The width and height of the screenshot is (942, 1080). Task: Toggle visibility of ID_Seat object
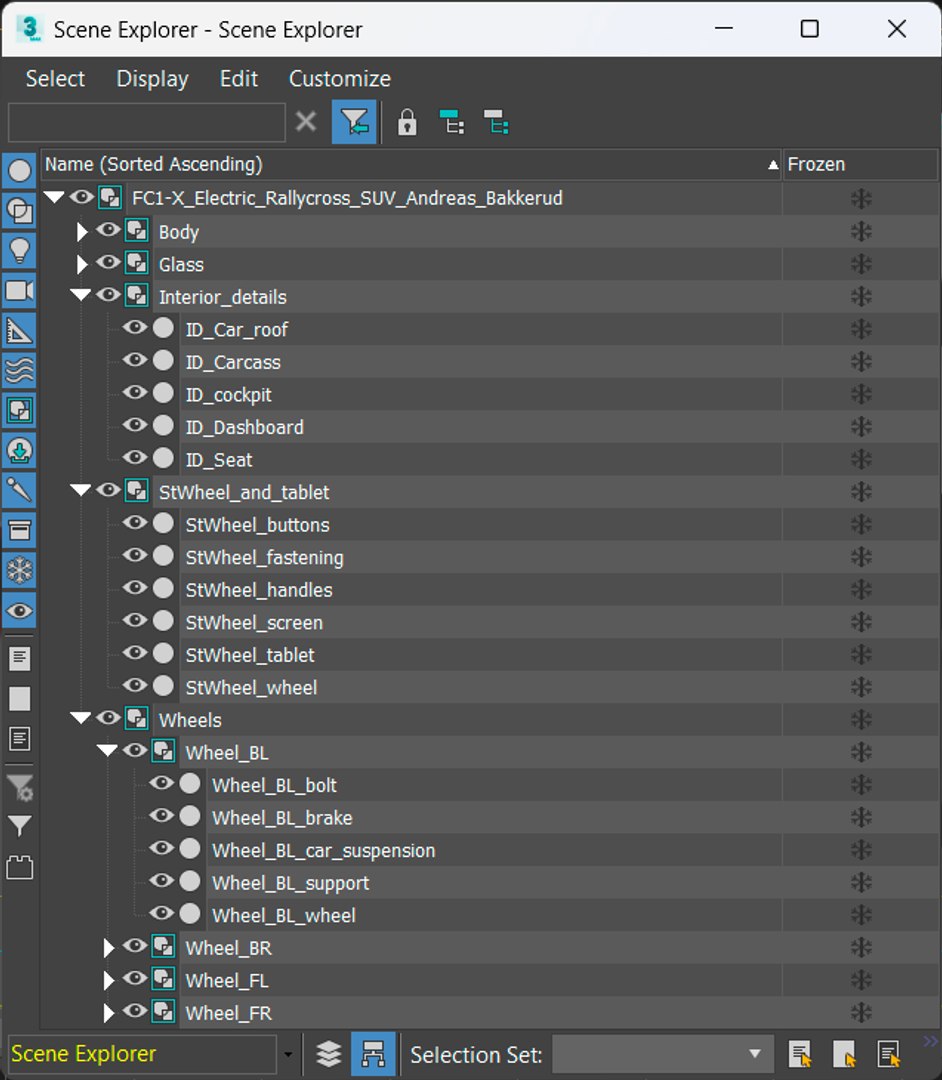click(135, 457)
